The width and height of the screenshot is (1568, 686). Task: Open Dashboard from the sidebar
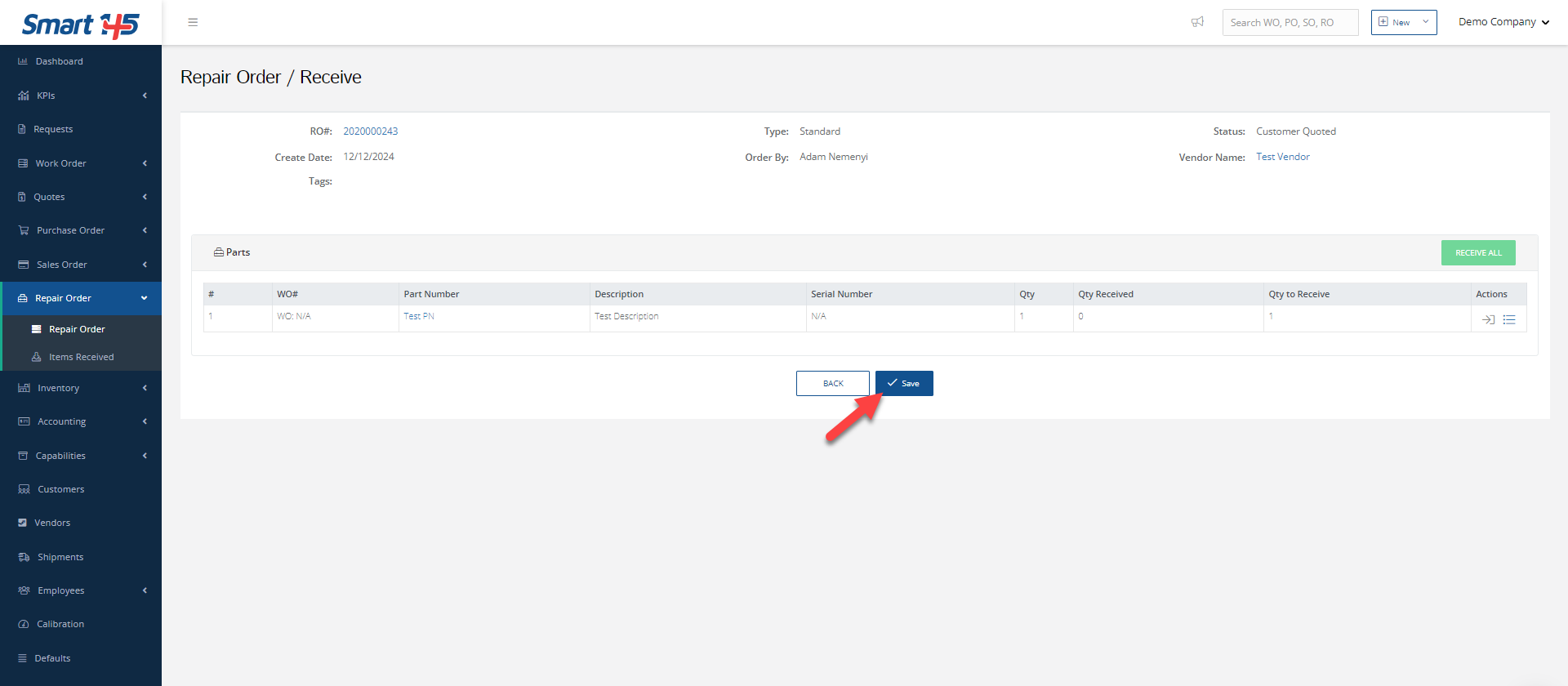[x=59, y=61]
